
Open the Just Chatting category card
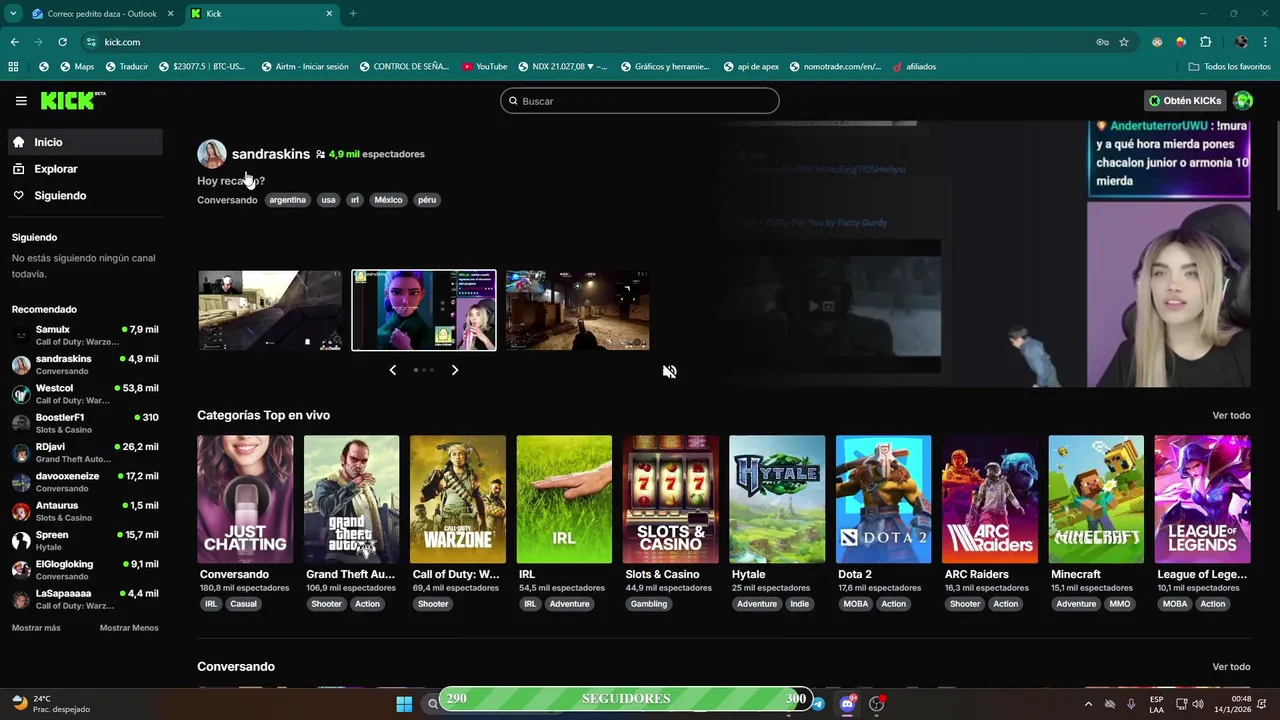click(x=245, y=499)
